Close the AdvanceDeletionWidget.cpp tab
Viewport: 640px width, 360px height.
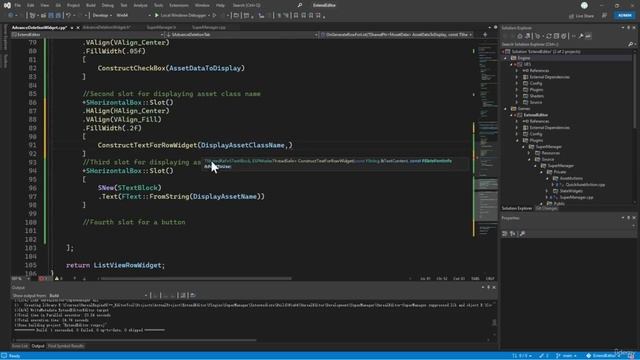coord(78,28)
